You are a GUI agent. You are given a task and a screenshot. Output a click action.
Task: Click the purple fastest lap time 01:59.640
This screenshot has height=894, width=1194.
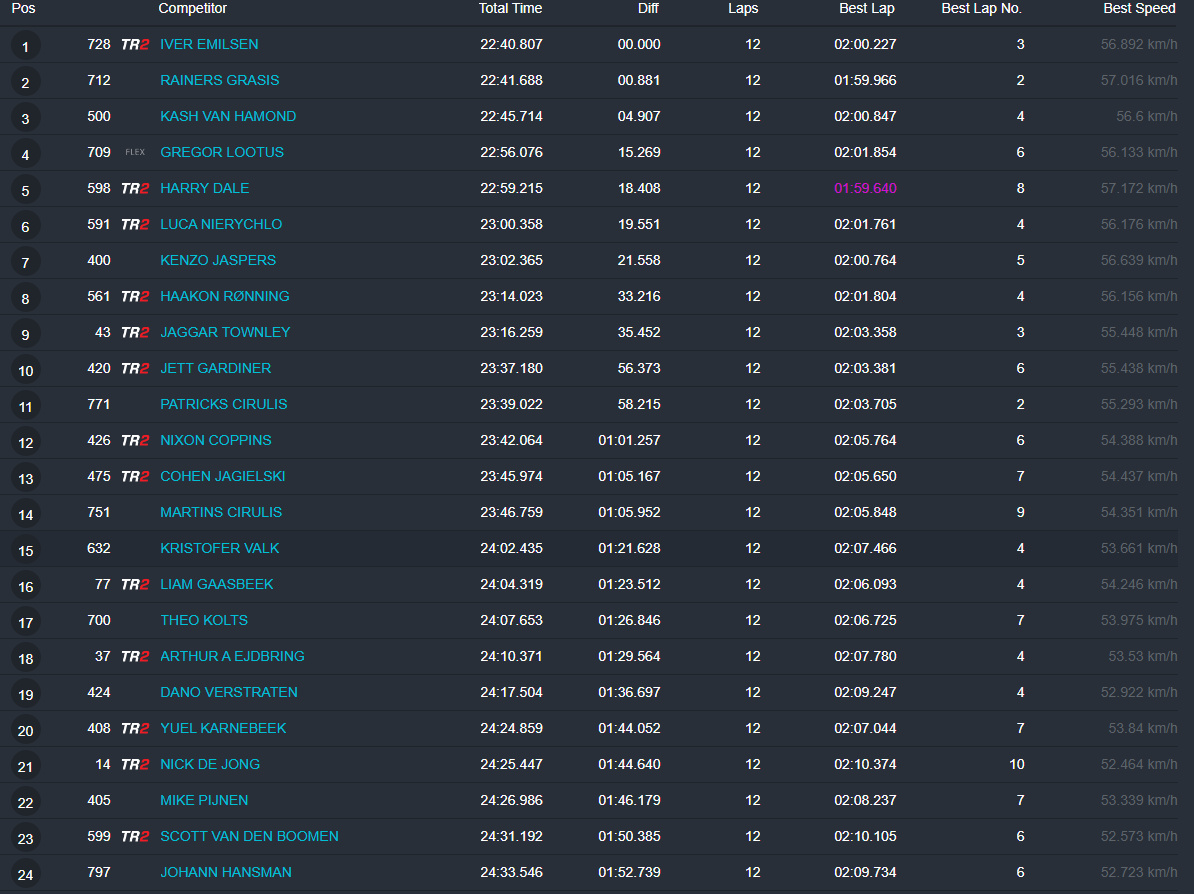pos(865,188)
